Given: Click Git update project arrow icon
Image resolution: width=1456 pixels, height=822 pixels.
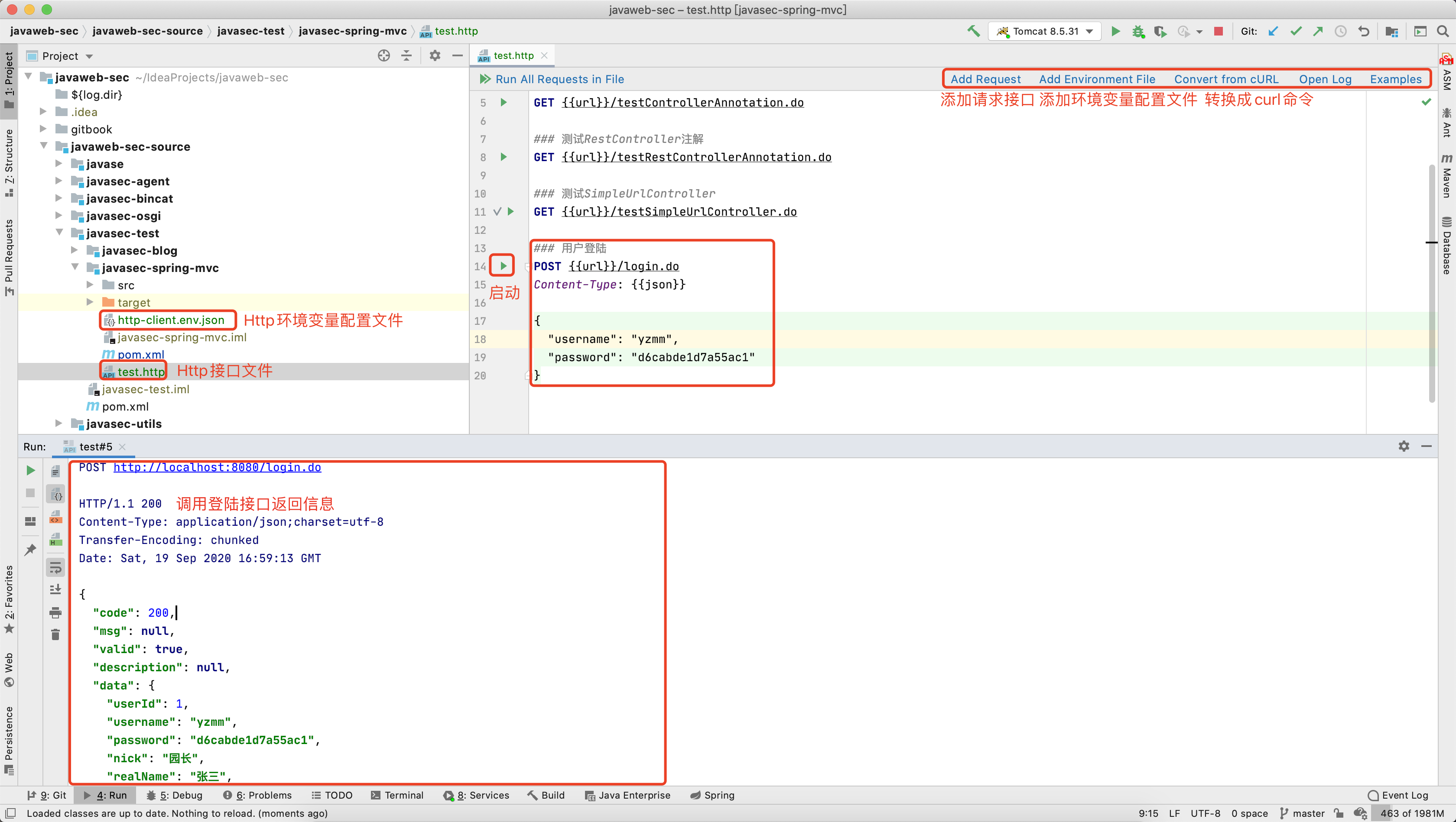Looking at the screenshot, I should [1273, 31].
